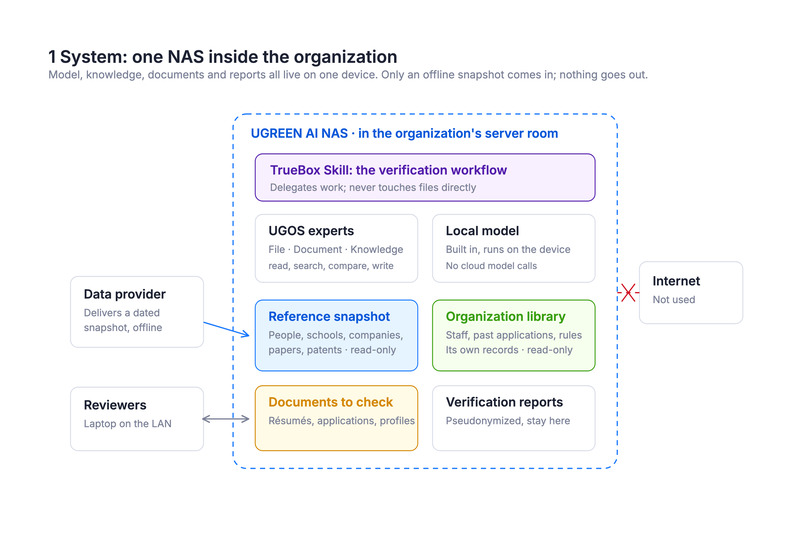
Task: Click the text "papers, patents · read-only"
Action: coord(332,350)
